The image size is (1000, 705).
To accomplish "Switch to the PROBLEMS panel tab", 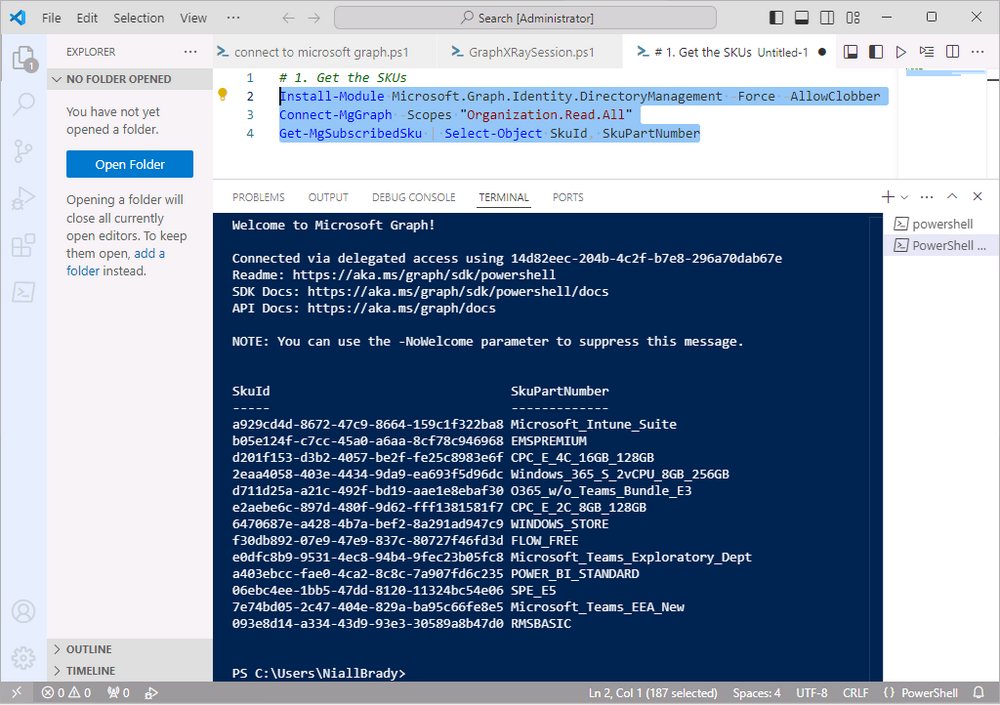I will click(x=258, y=197).
